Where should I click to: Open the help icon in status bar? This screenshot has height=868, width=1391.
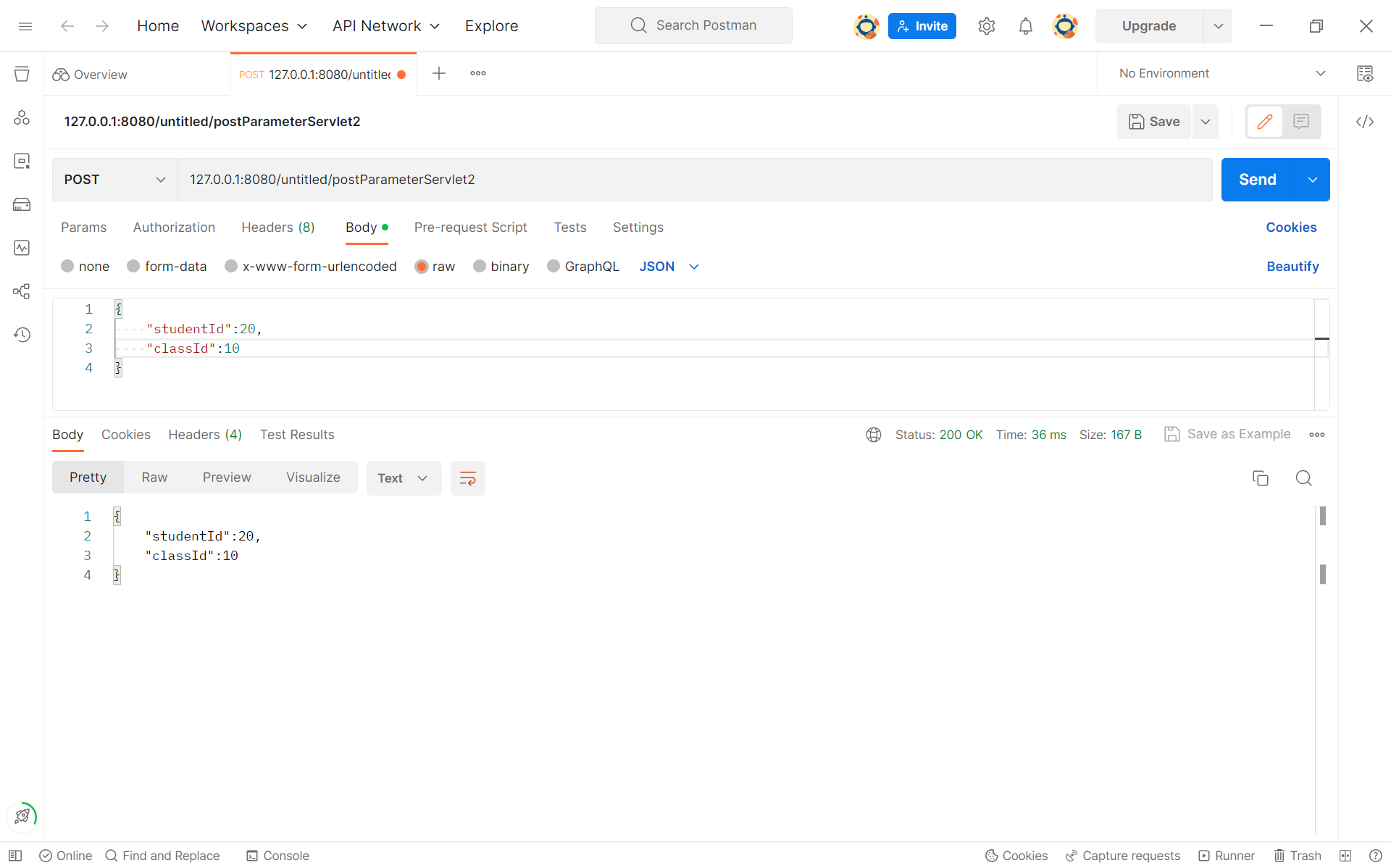pos(1376,856)
